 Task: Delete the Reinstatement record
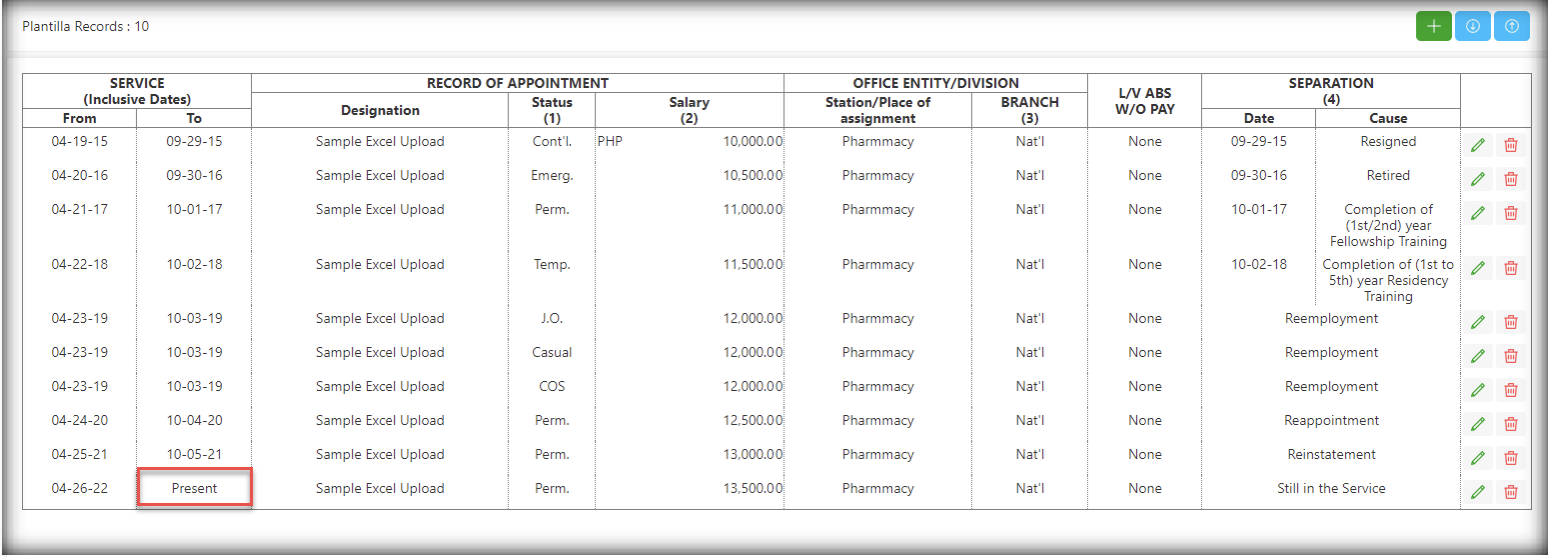pyautogui.click(x=1511, y=458)
